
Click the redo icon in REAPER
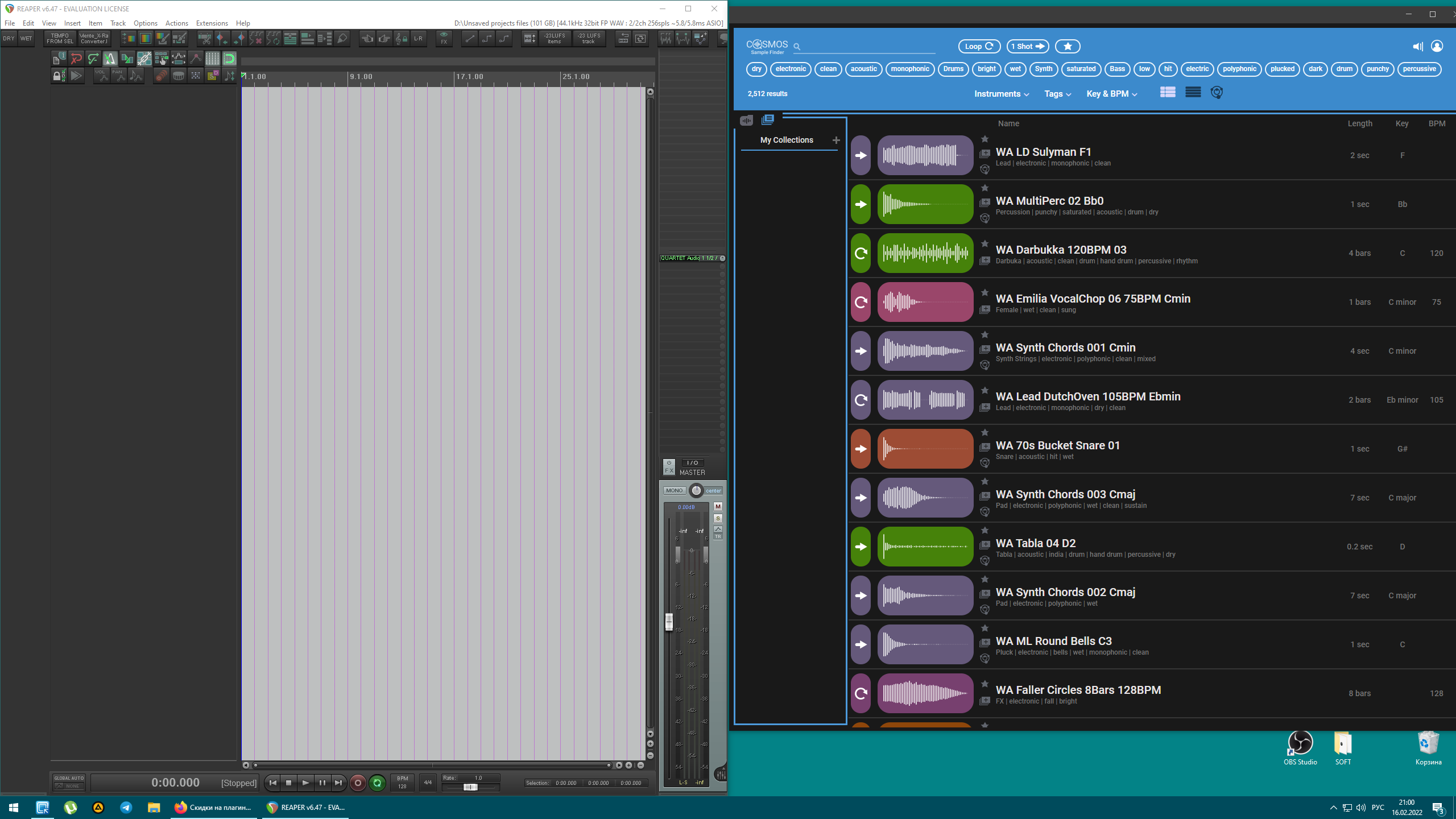[x=93, y=59]
